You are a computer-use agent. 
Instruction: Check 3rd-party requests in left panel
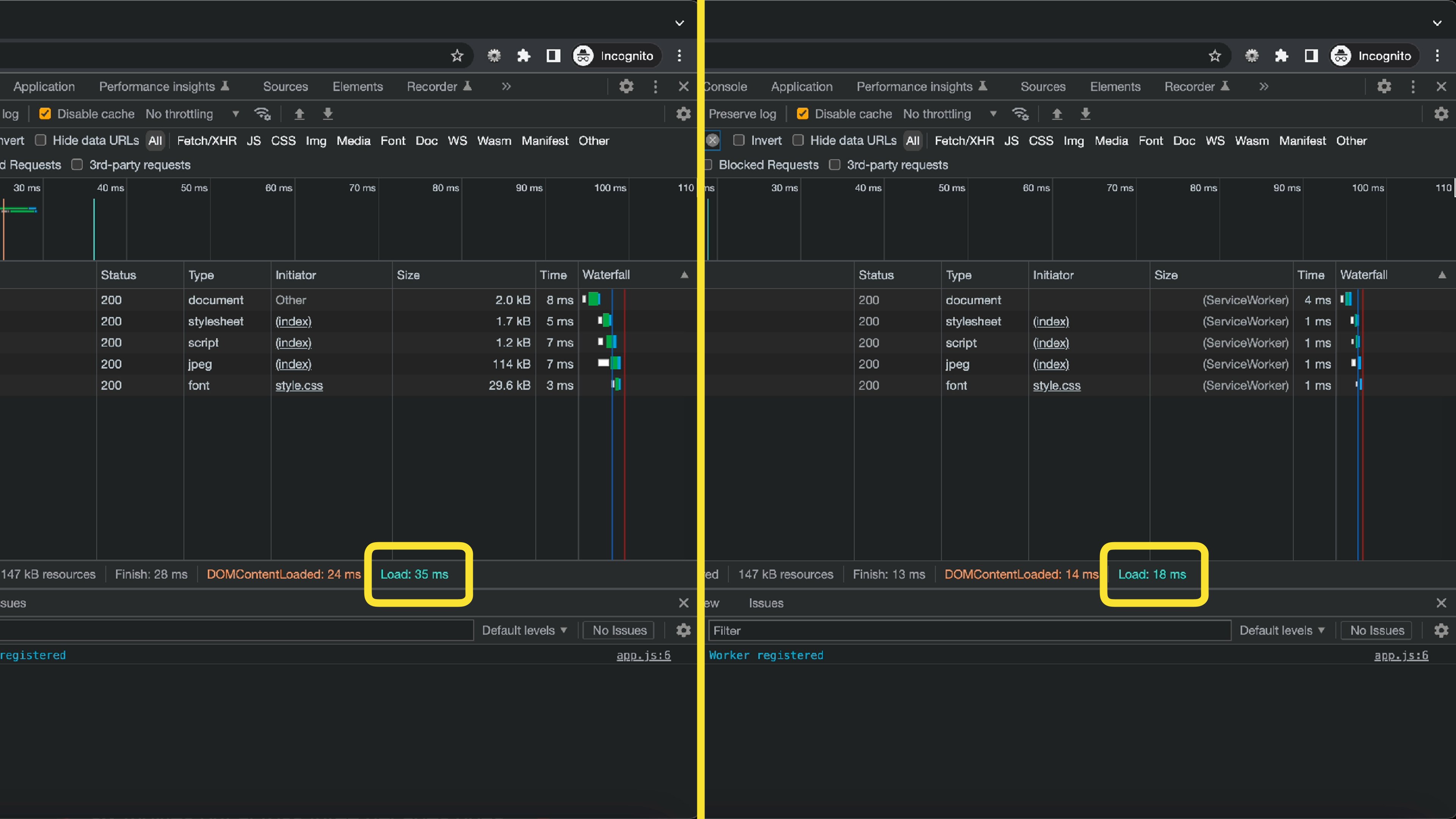[x=77, y=165]
